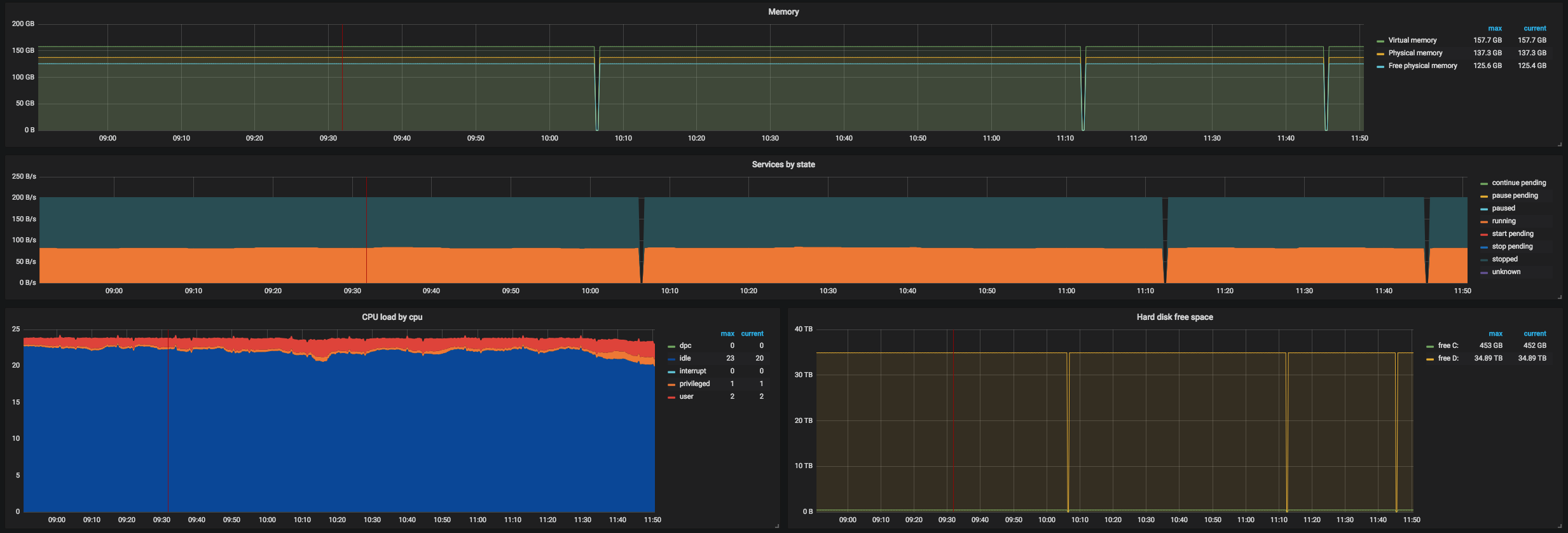Open the Services by state panel menu
Viewport: 1568px width, 533px height.
[783, 164]
